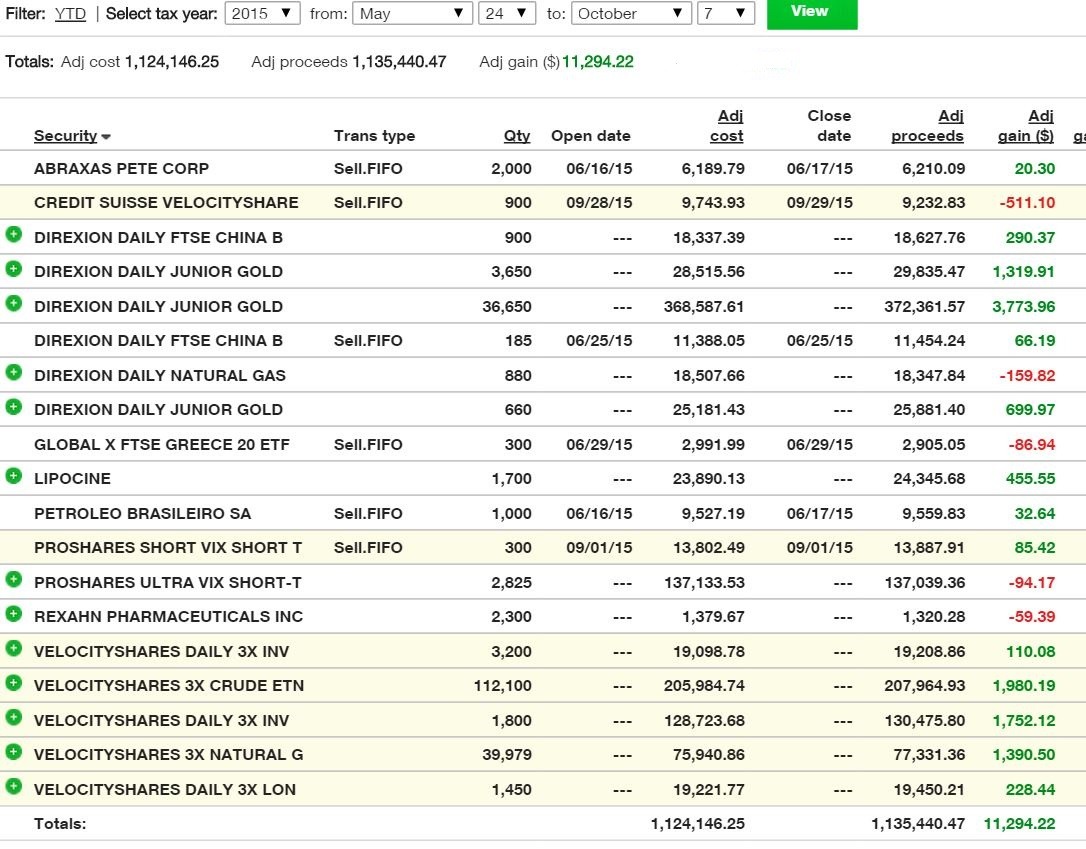Viewport: 1086px width, 849px height.
Task: Expand VELOCITYSHARES DAILY 3X INV 1,800 row
Action: pyautogui.click(x=13, y=717)
